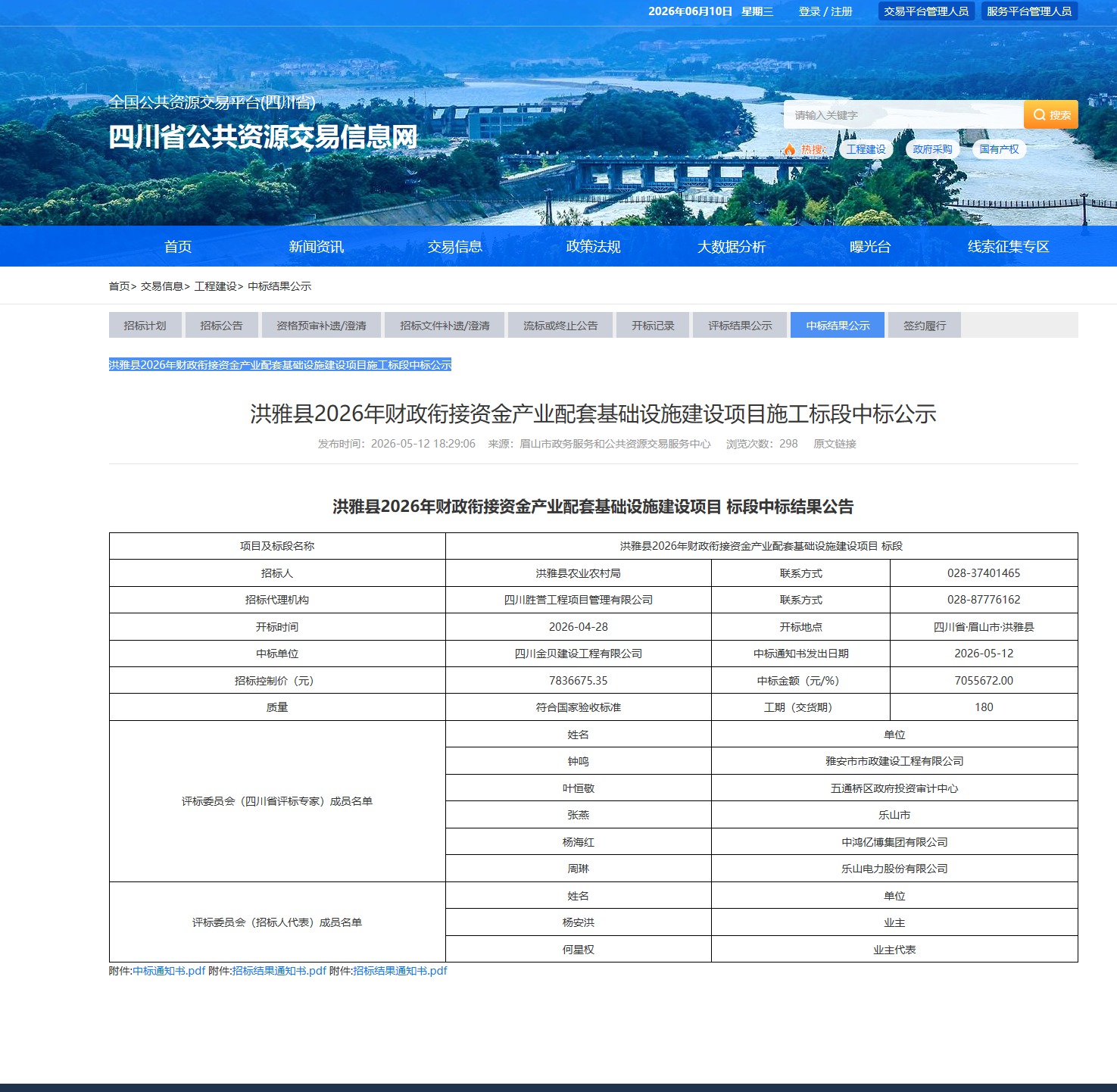Open the first 招标结果通知书.pdf attachment
Image resolution: width=1117 pixels, height=1092 pixels.
279,971
